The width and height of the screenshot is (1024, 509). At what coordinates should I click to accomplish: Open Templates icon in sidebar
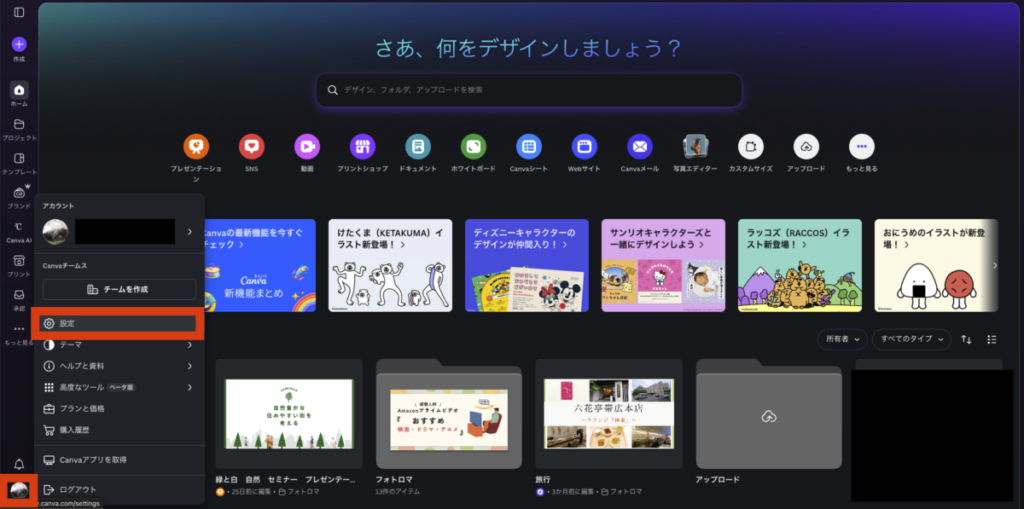[x=19, y=158]
